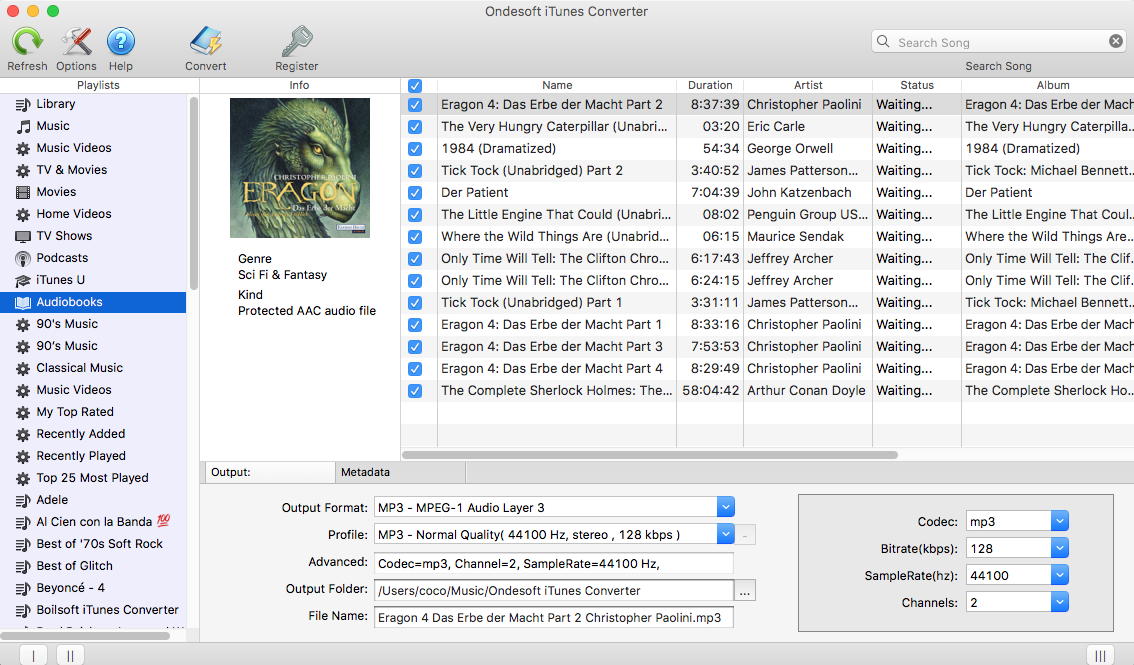The image size is (1134, 665).
Task: Click the File Name input field
Action: pos(553,617)
